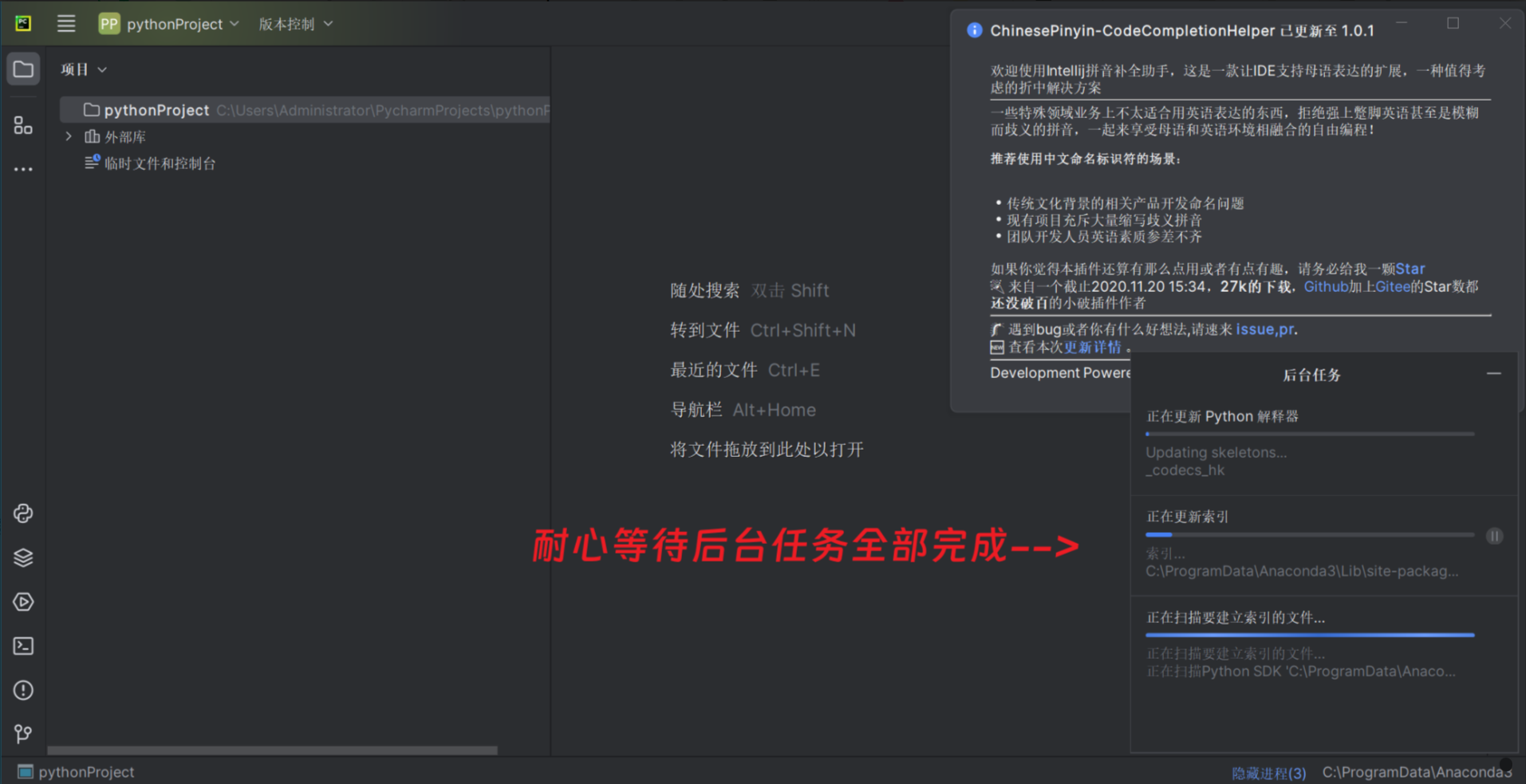Collapse the 后台任务 panel
Image resolution: width=1526 pixels, height=784 pixels.
(1494, 373)
